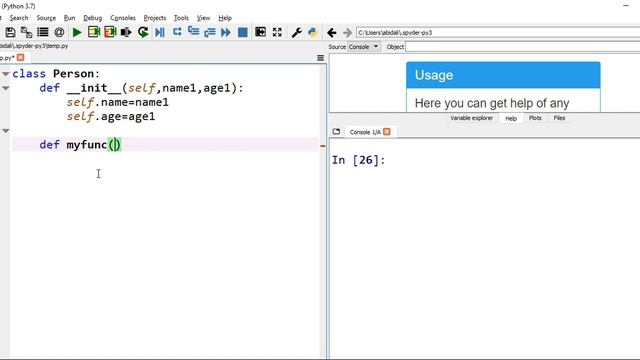This screenshot has height=360, width=640.
Task: Go forward with the right arrow
Action: [347, 32]
